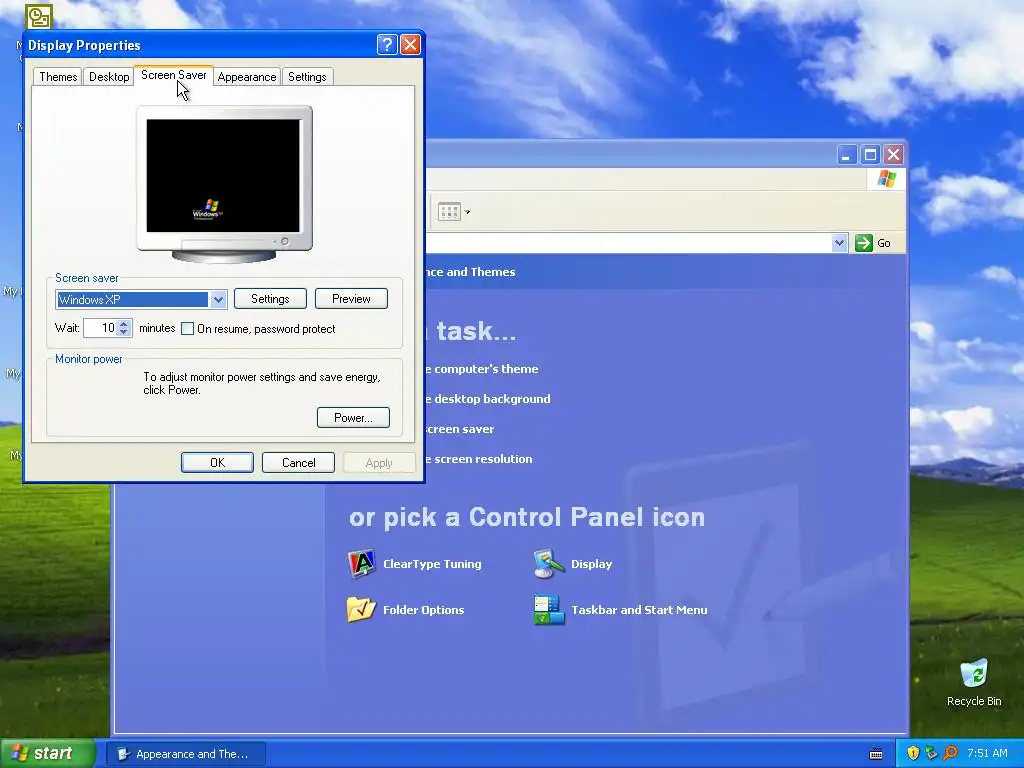Click the Start button

[x=48, y=753]
